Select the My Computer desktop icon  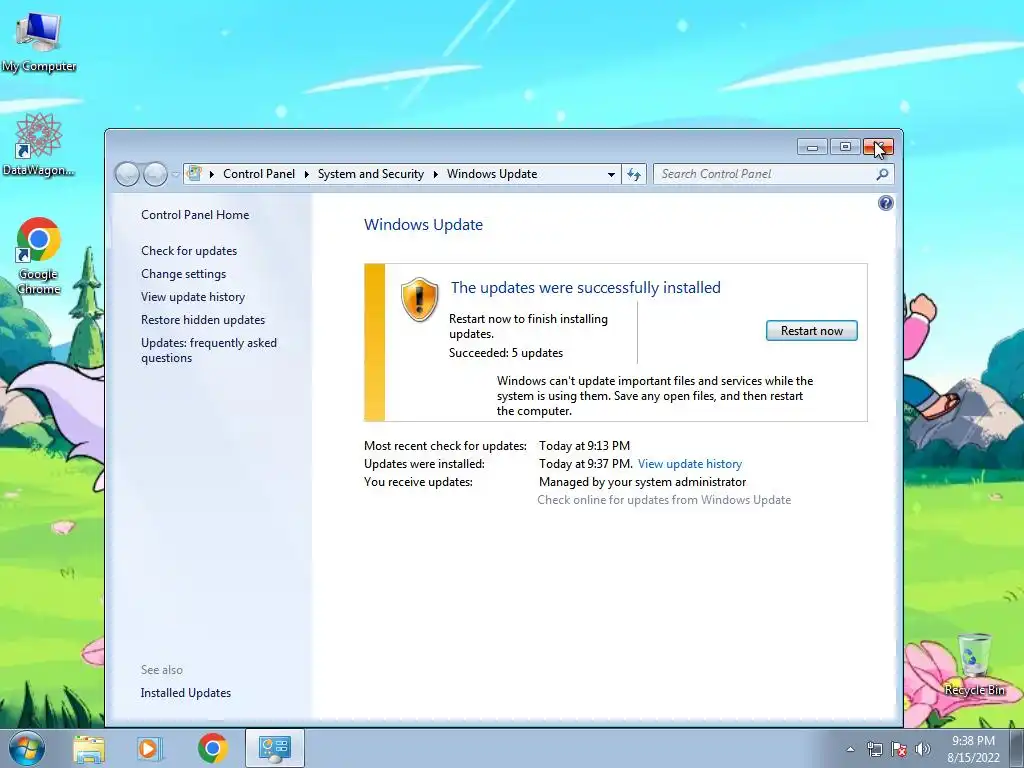click(39, 42)
